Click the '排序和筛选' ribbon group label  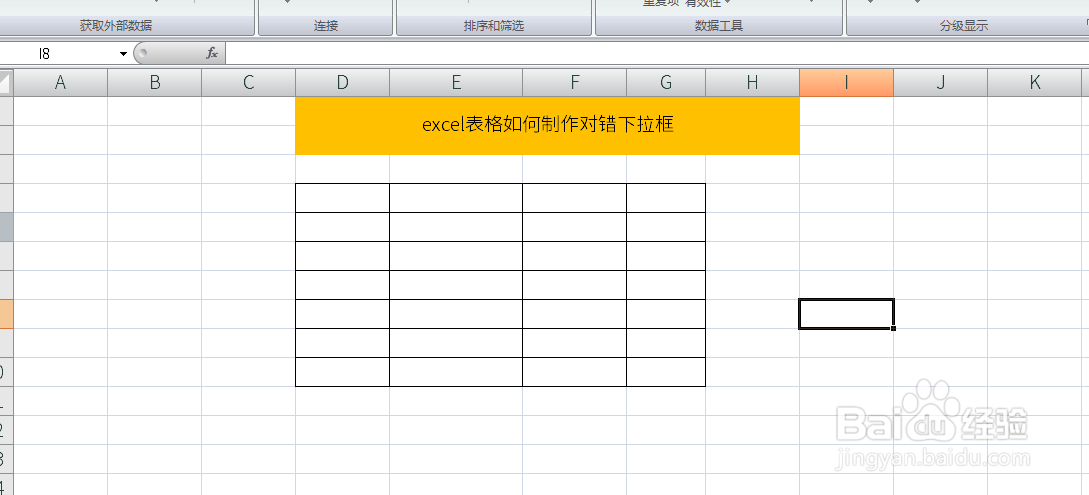[494, 26]
